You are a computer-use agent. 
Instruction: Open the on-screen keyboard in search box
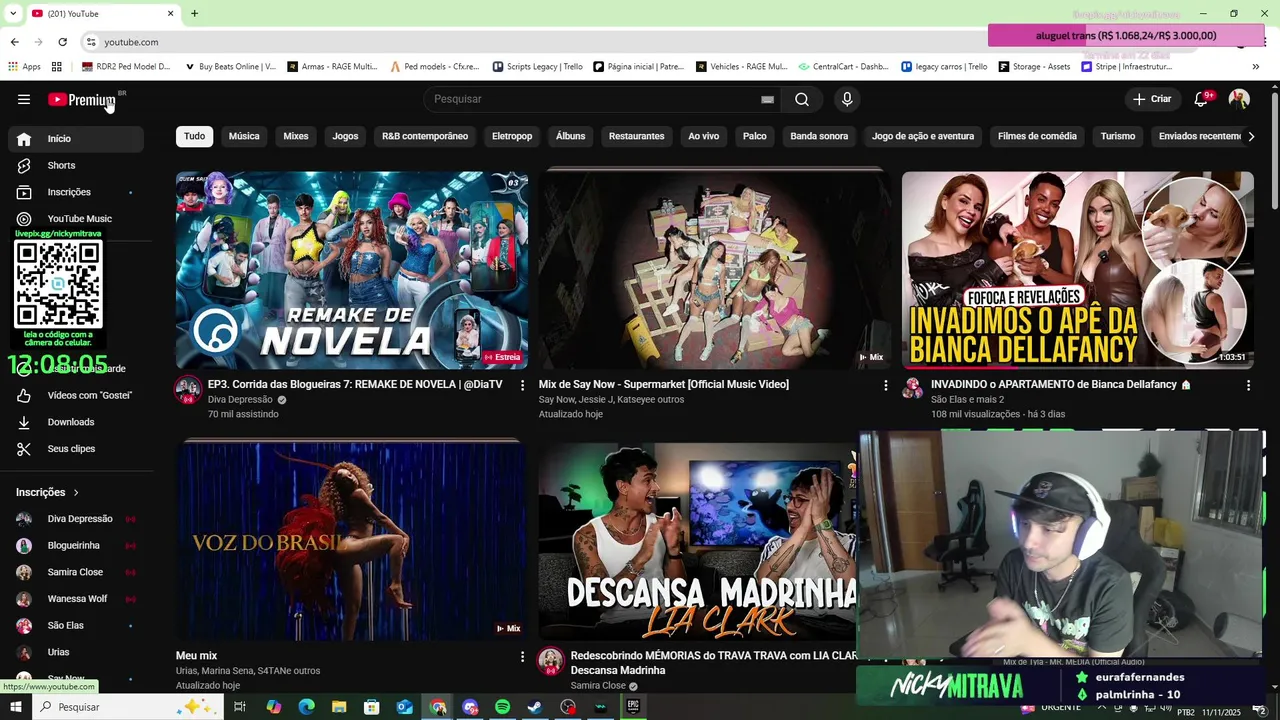point(767,99)
